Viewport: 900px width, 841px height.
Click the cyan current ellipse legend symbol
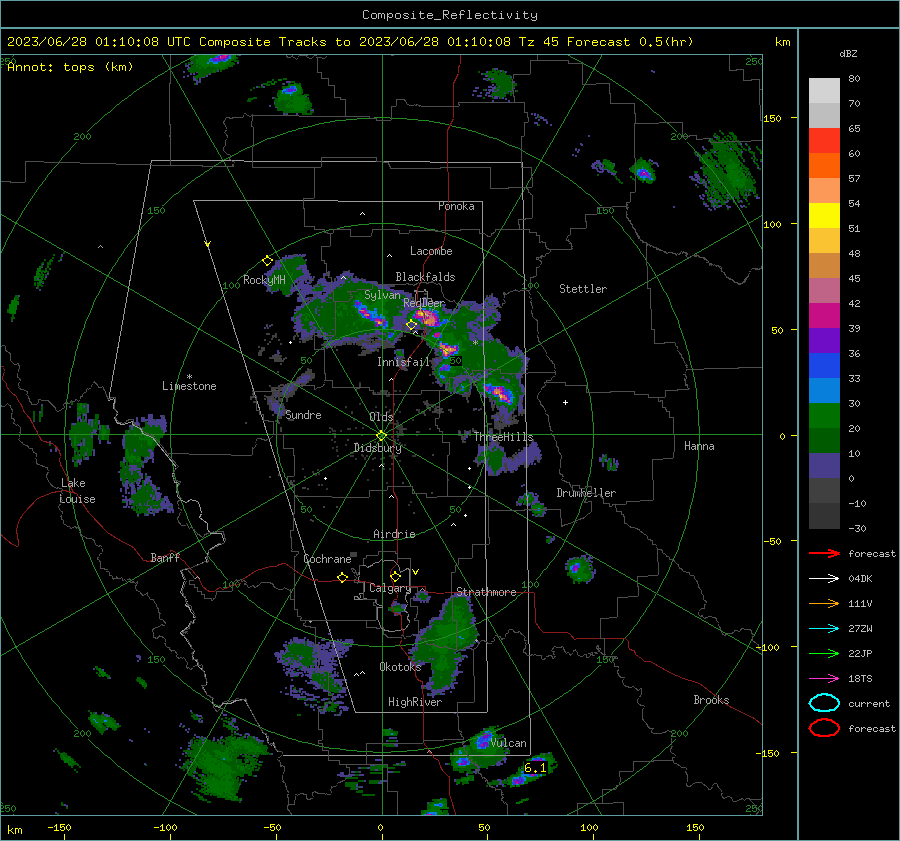click(x=824, y=703)
